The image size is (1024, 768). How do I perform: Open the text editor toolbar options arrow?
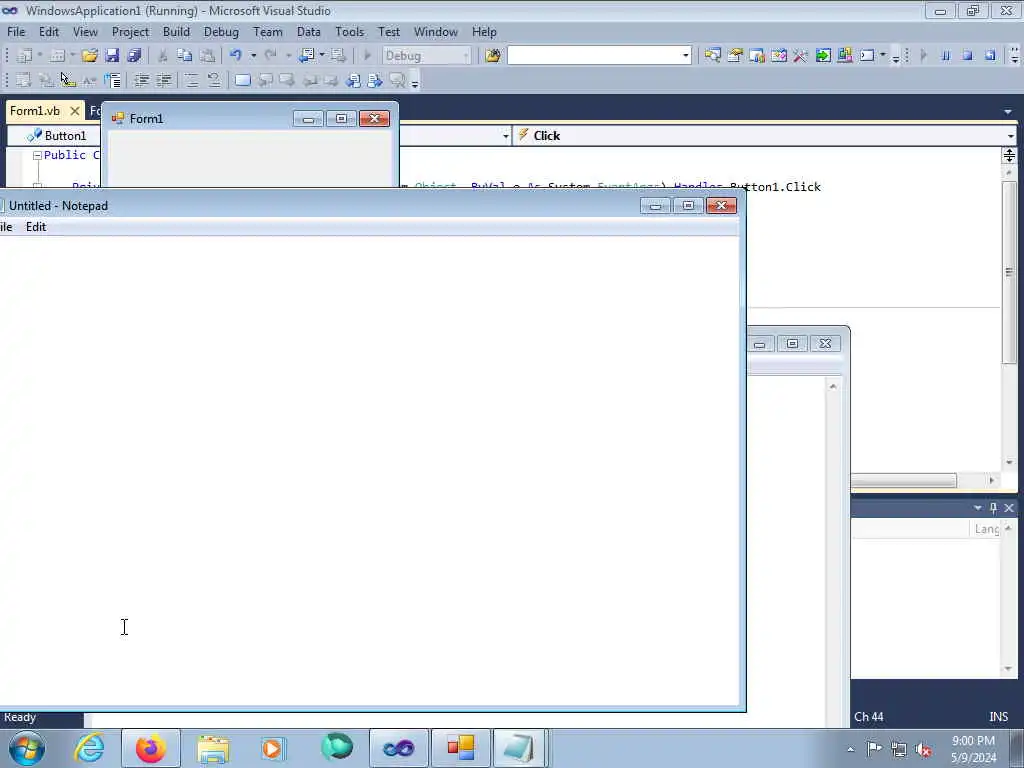coord(415,82)
